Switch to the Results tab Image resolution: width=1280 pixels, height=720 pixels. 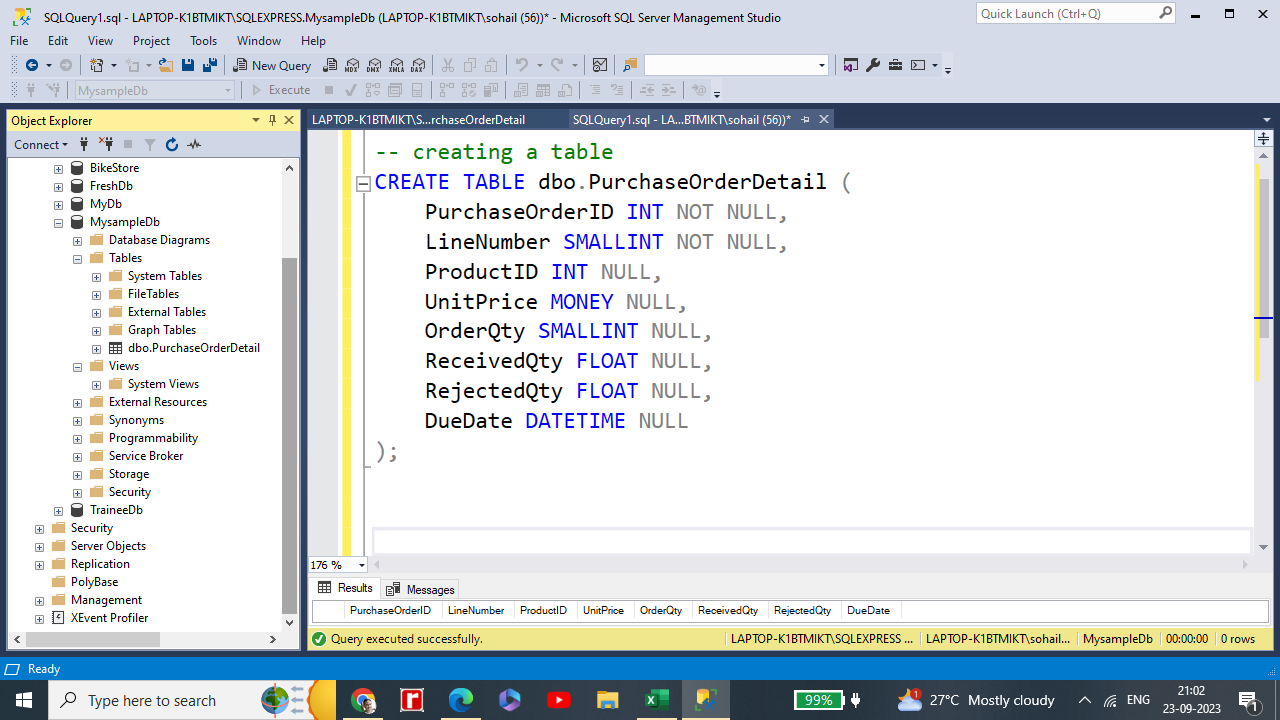(345, 588)
